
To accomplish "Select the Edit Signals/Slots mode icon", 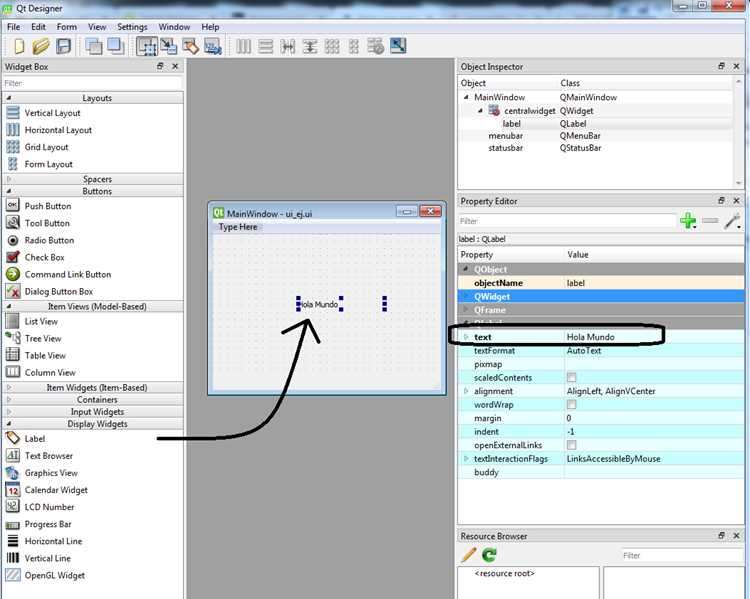I will click(168, 46).
